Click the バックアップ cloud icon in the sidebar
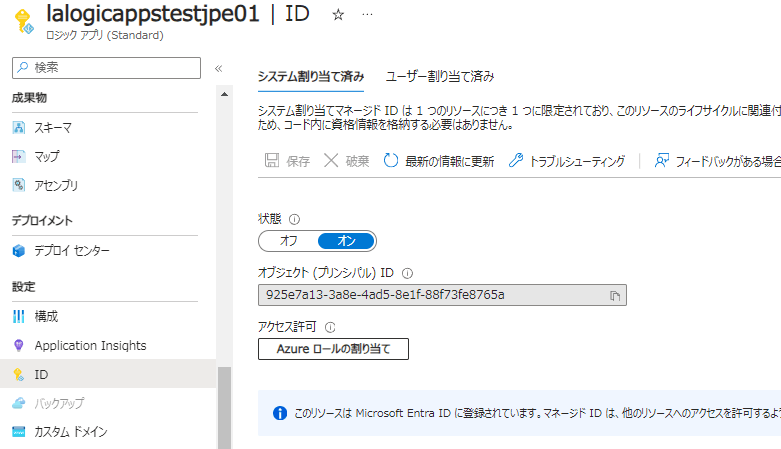The width and height of the screenshot is (781, 449). tap(18, 403)
